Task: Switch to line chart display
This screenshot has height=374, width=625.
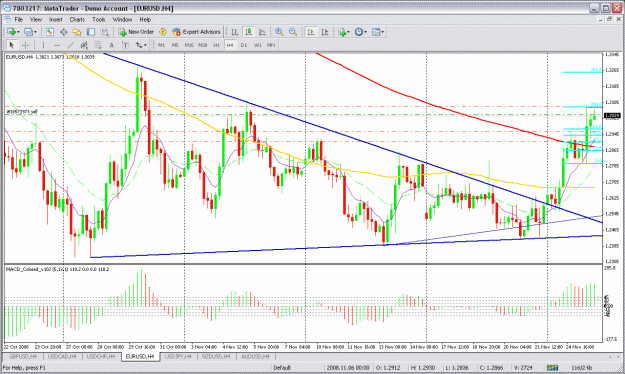Action: click(x=262, y=32)
